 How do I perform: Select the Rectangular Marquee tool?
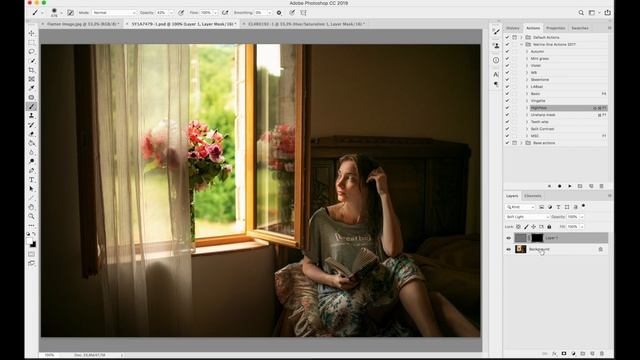coord(31,42)
